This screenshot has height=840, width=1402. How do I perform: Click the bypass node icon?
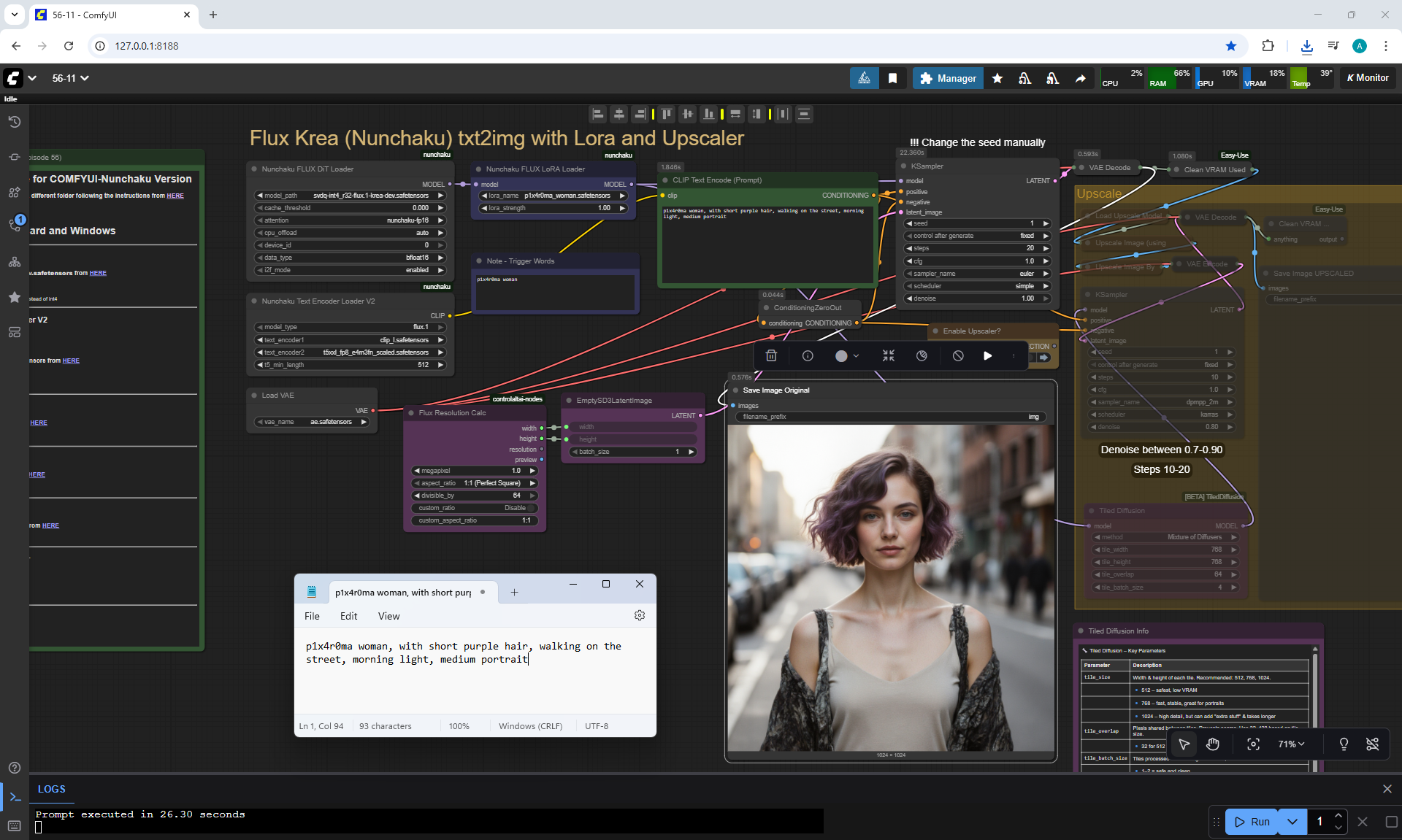(958, 355)
